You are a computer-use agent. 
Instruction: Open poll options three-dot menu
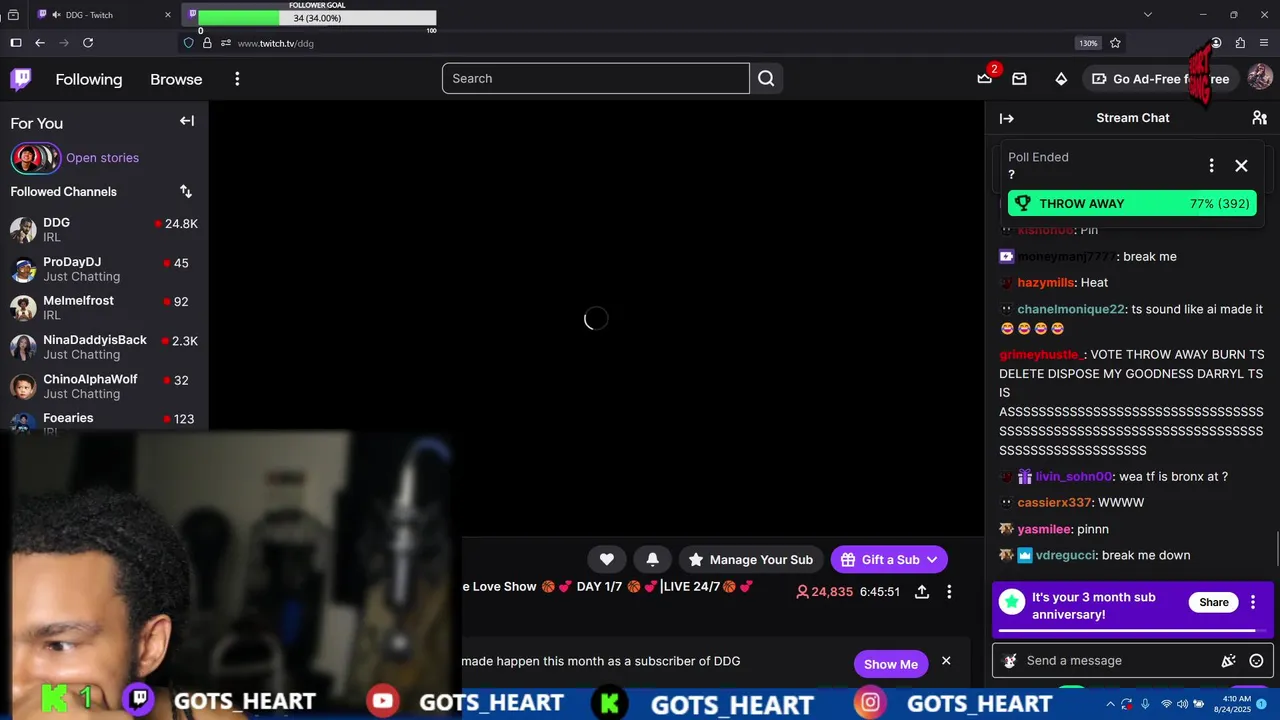[1211, 165]
